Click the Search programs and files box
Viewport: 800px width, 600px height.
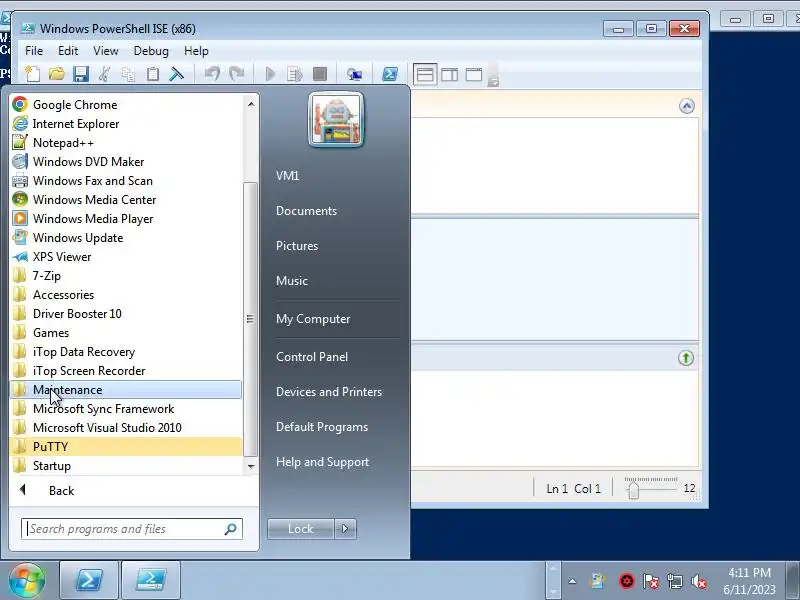(x=132, y=529)
